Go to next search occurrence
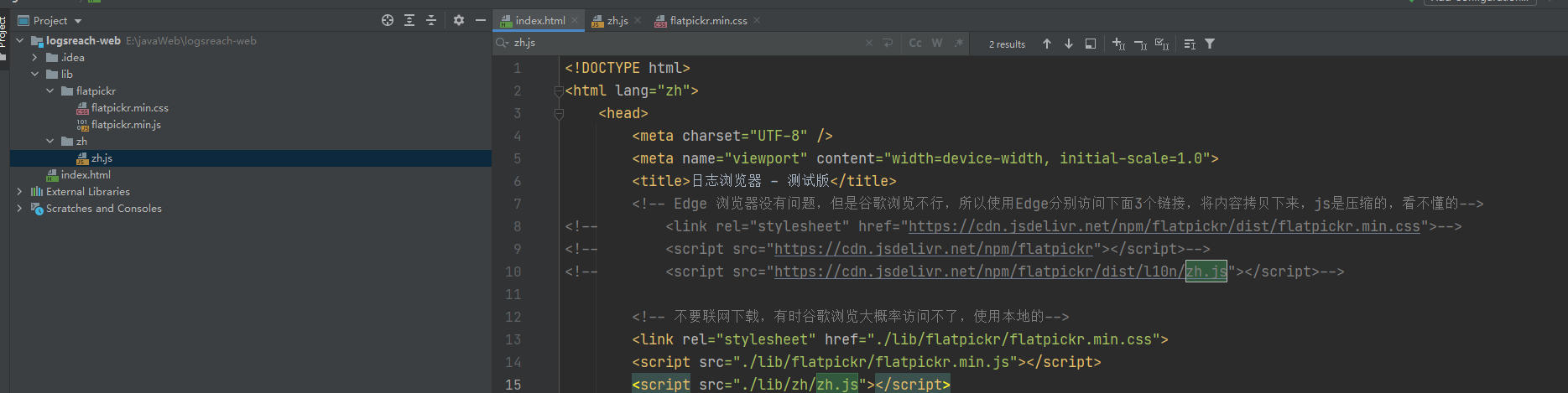Screen dimensions: 1568x393 [x=1069, y=44]
